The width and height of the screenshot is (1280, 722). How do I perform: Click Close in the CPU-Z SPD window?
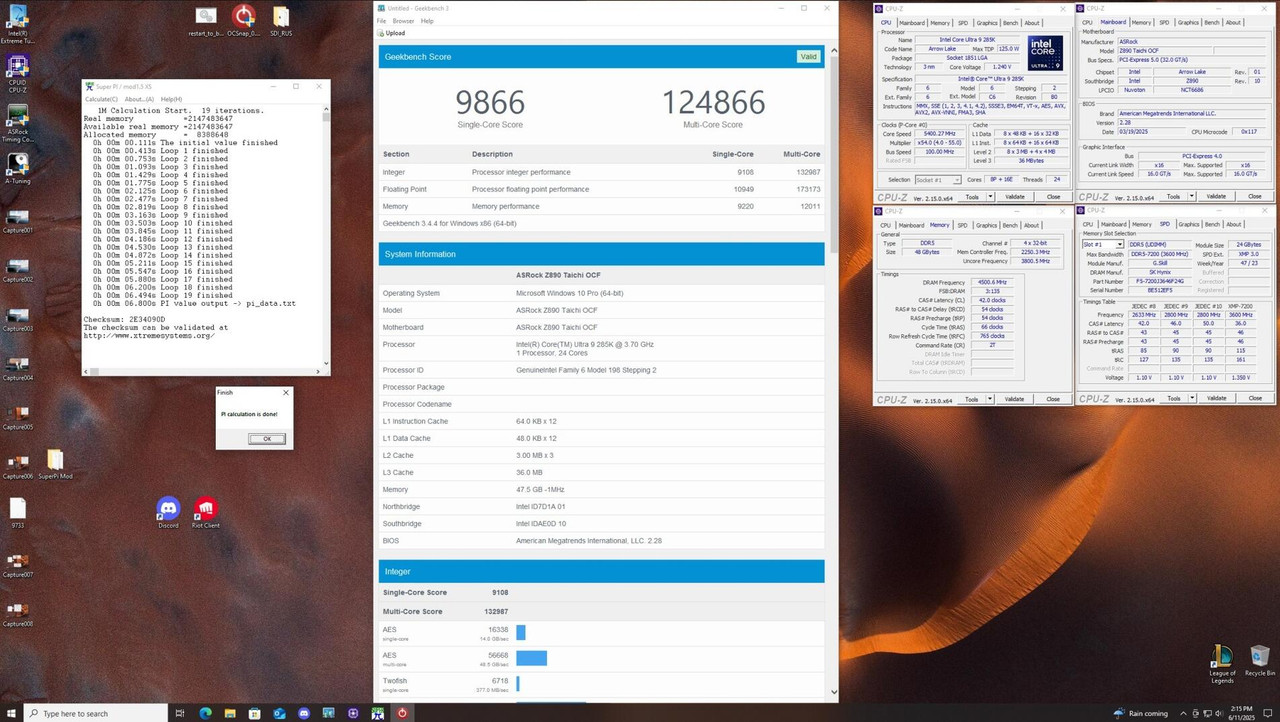1254,399
